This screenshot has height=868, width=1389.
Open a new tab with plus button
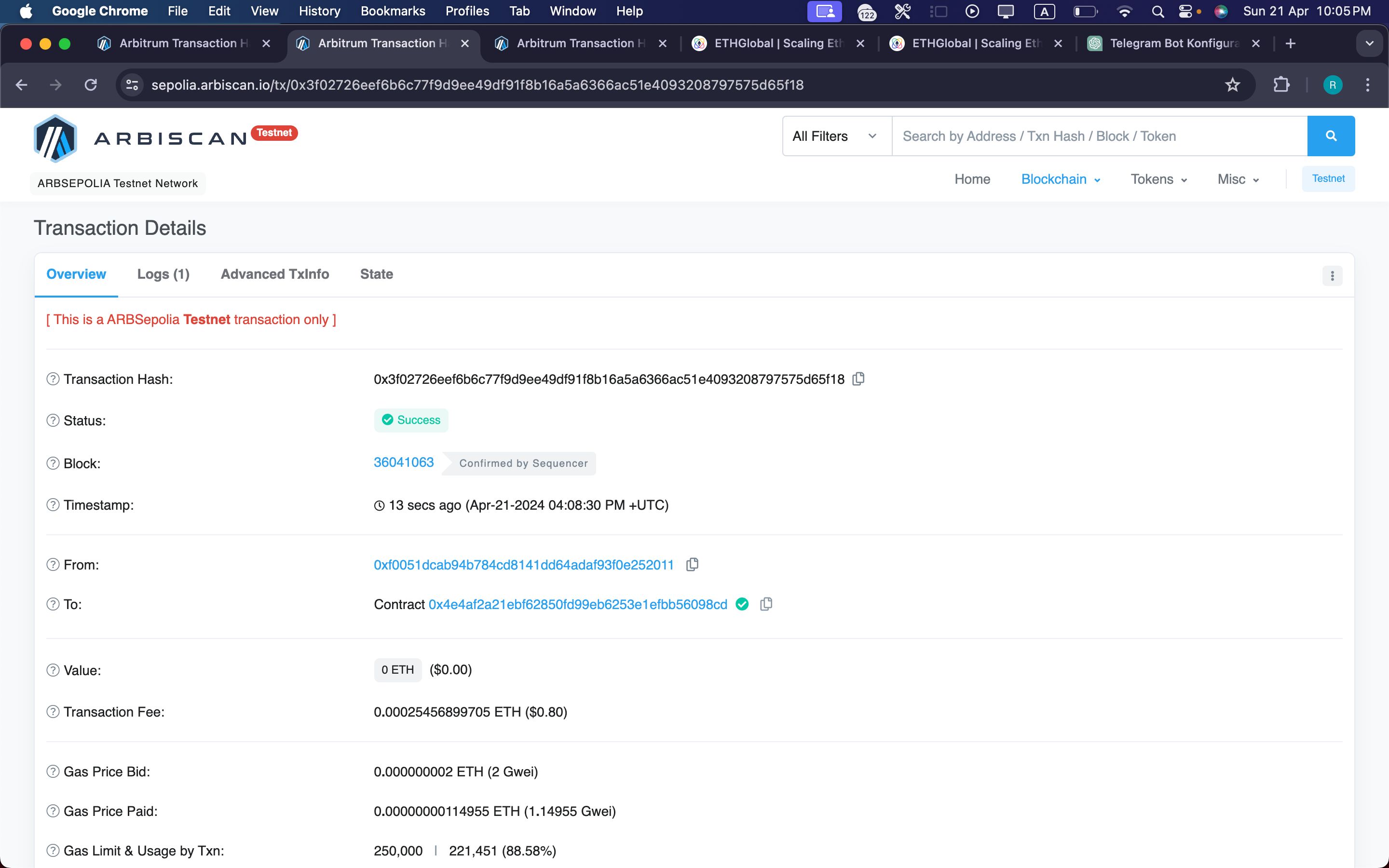pyautogui.click(x=1290, y=43)
